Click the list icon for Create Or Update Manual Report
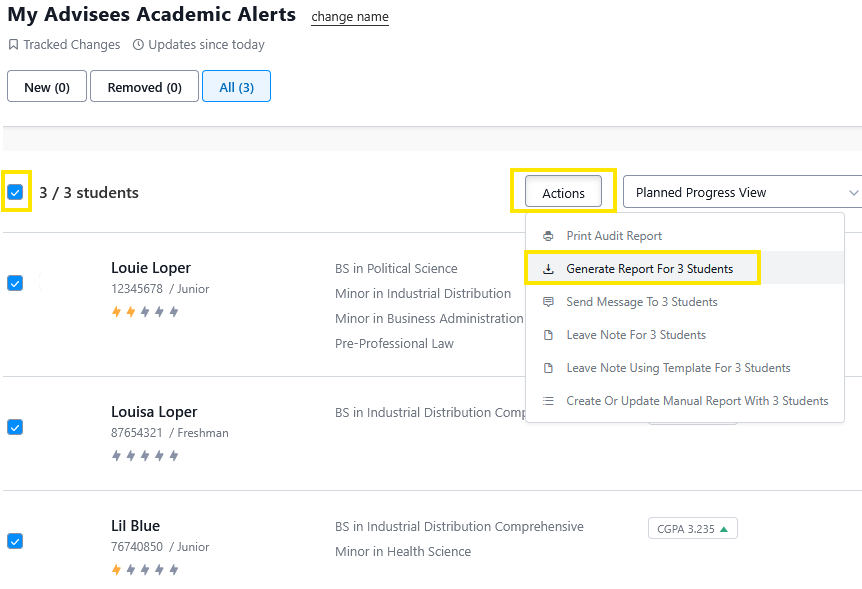Screen dimensions: 862x589 [x=548, y=401]
